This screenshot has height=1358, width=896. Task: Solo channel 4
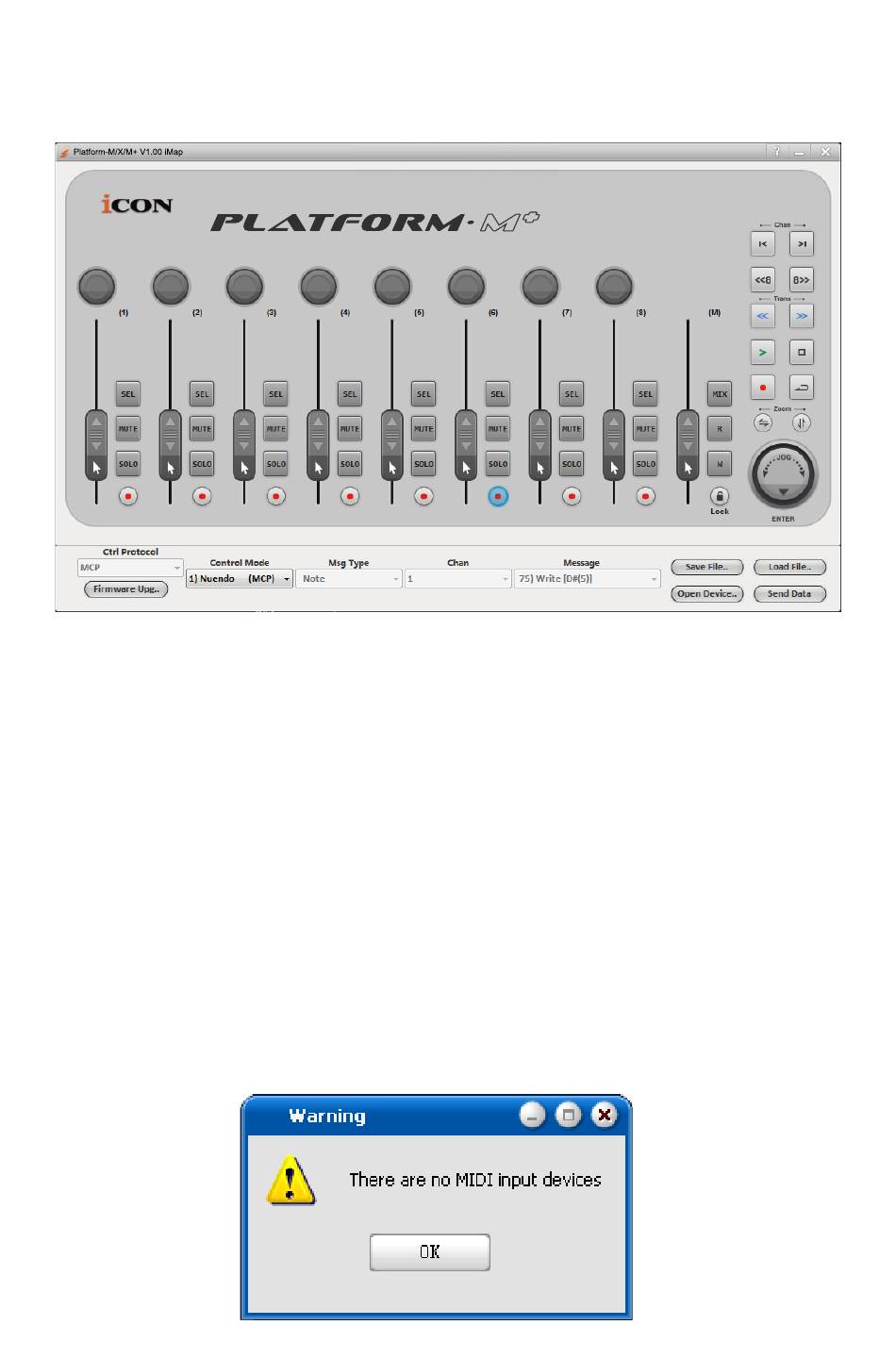coord(350,464)
